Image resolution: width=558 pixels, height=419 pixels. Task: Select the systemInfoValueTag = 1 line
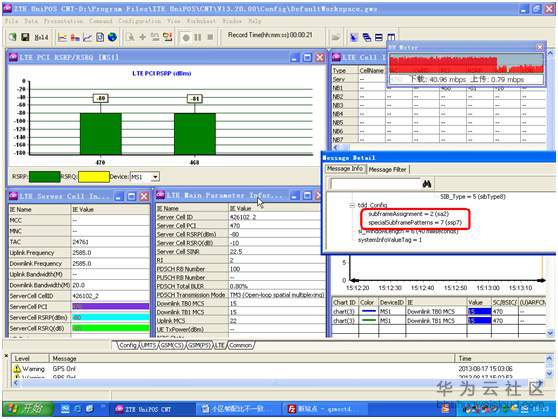(x=390, y=240)
